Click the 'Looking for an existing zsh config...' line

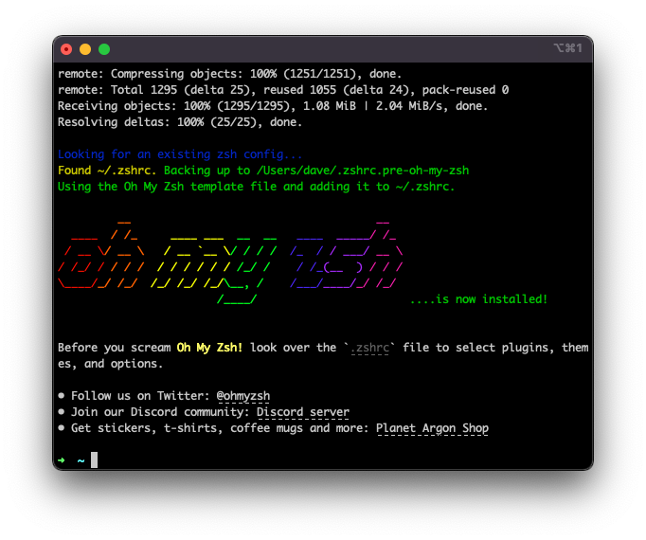click(x=180, y=154)
